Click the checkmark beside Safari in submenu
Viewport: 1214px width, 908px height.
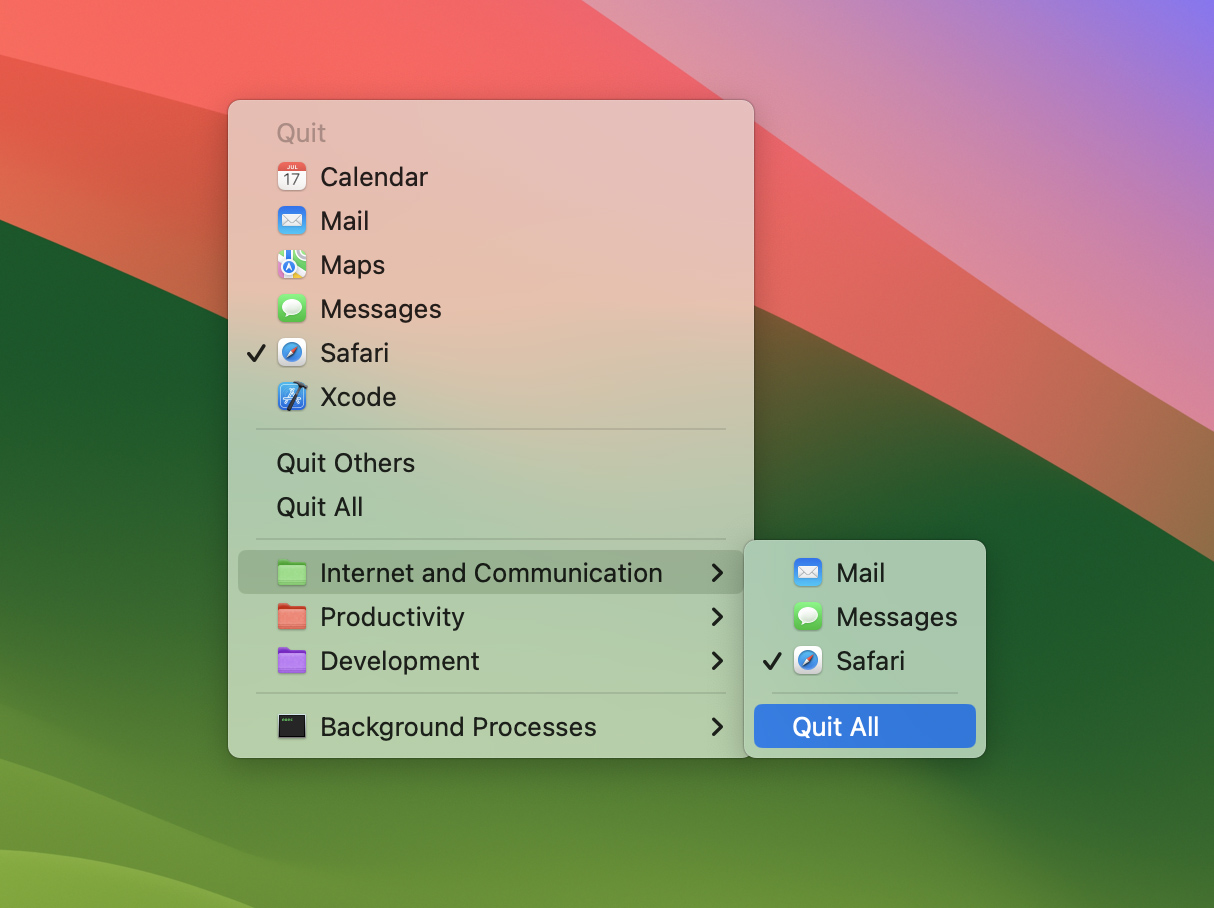tap(772, 661)
